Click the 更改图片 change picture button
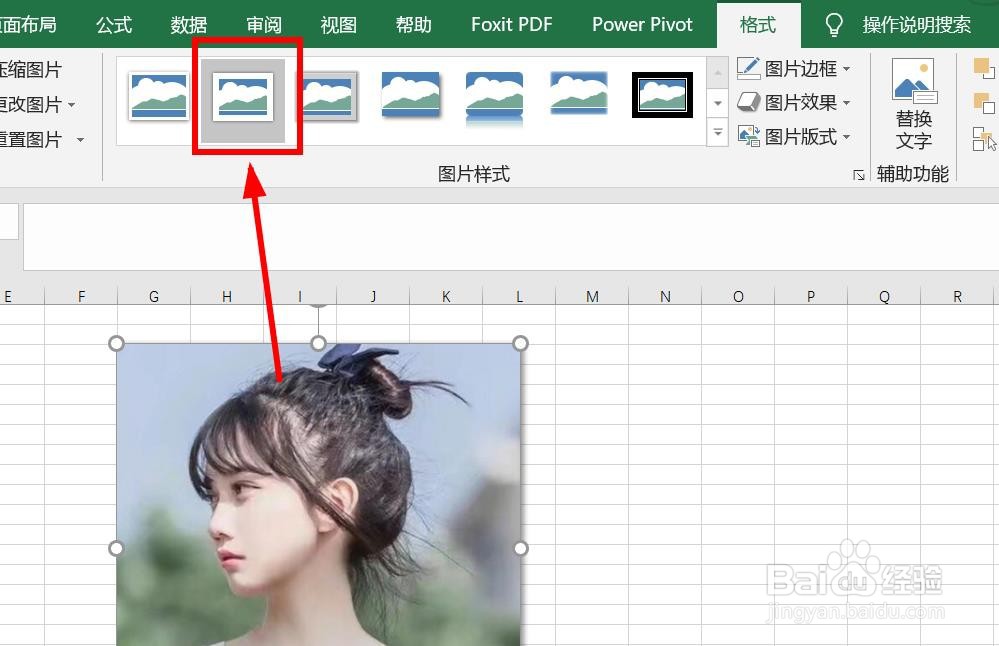The width and height of the screenshot is (999, 646). pos(31,104)
